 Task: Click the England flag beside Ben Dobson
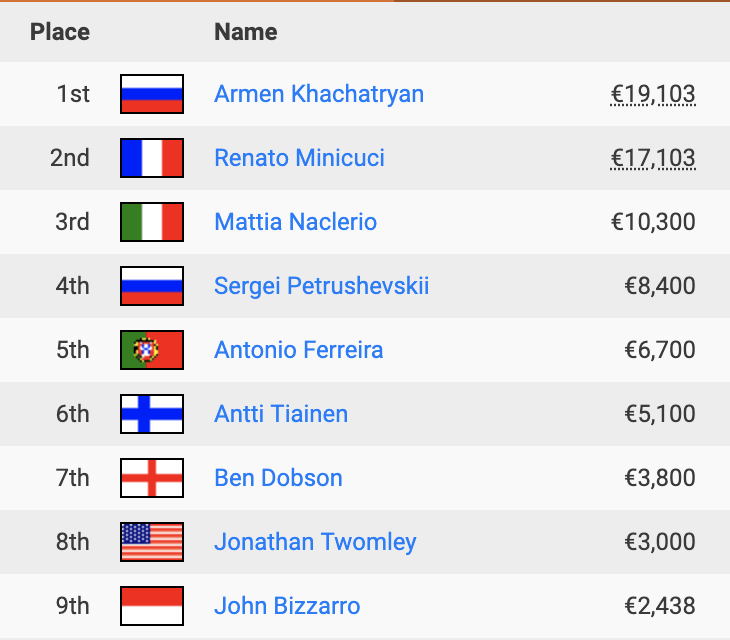(152, 478)
